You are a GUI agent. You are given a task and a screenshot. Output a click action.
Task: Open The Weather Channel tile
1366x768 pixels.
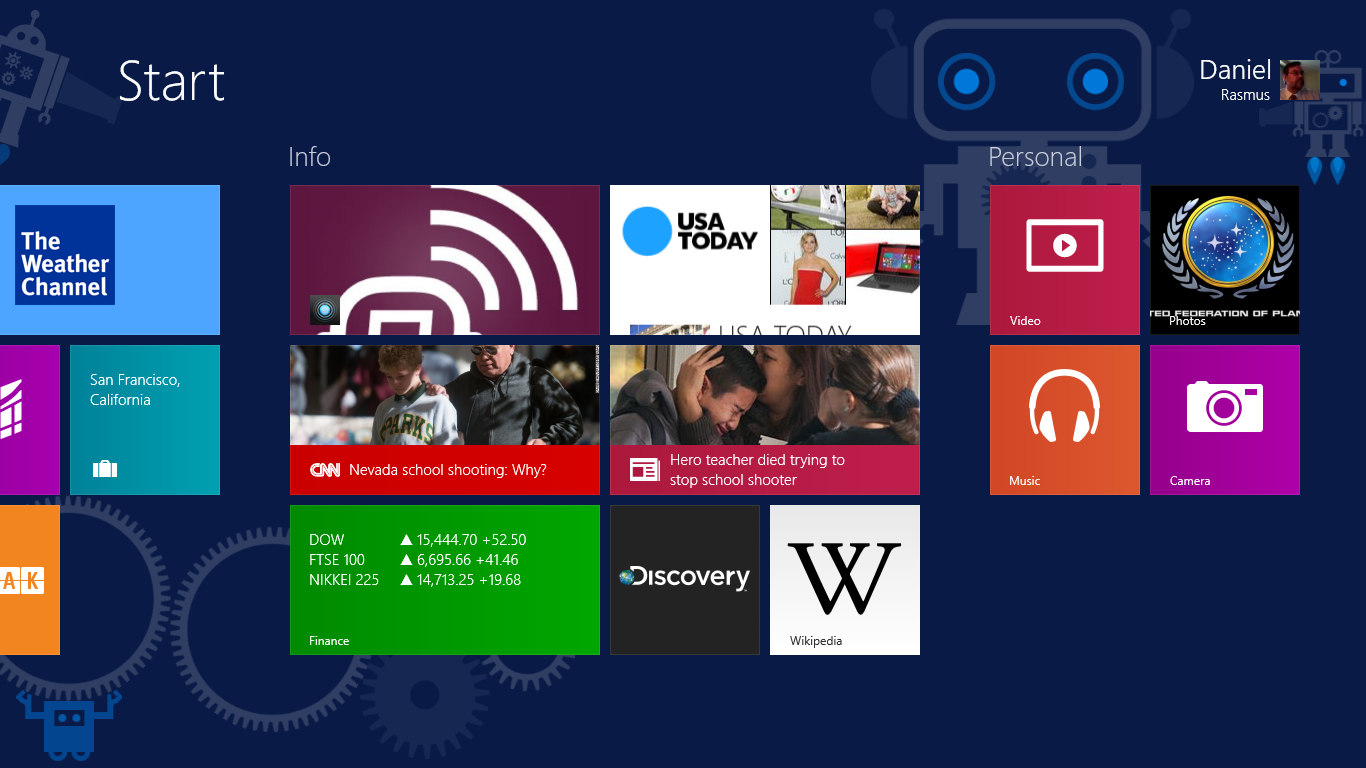pyautogui.click(x=110, y=260)
